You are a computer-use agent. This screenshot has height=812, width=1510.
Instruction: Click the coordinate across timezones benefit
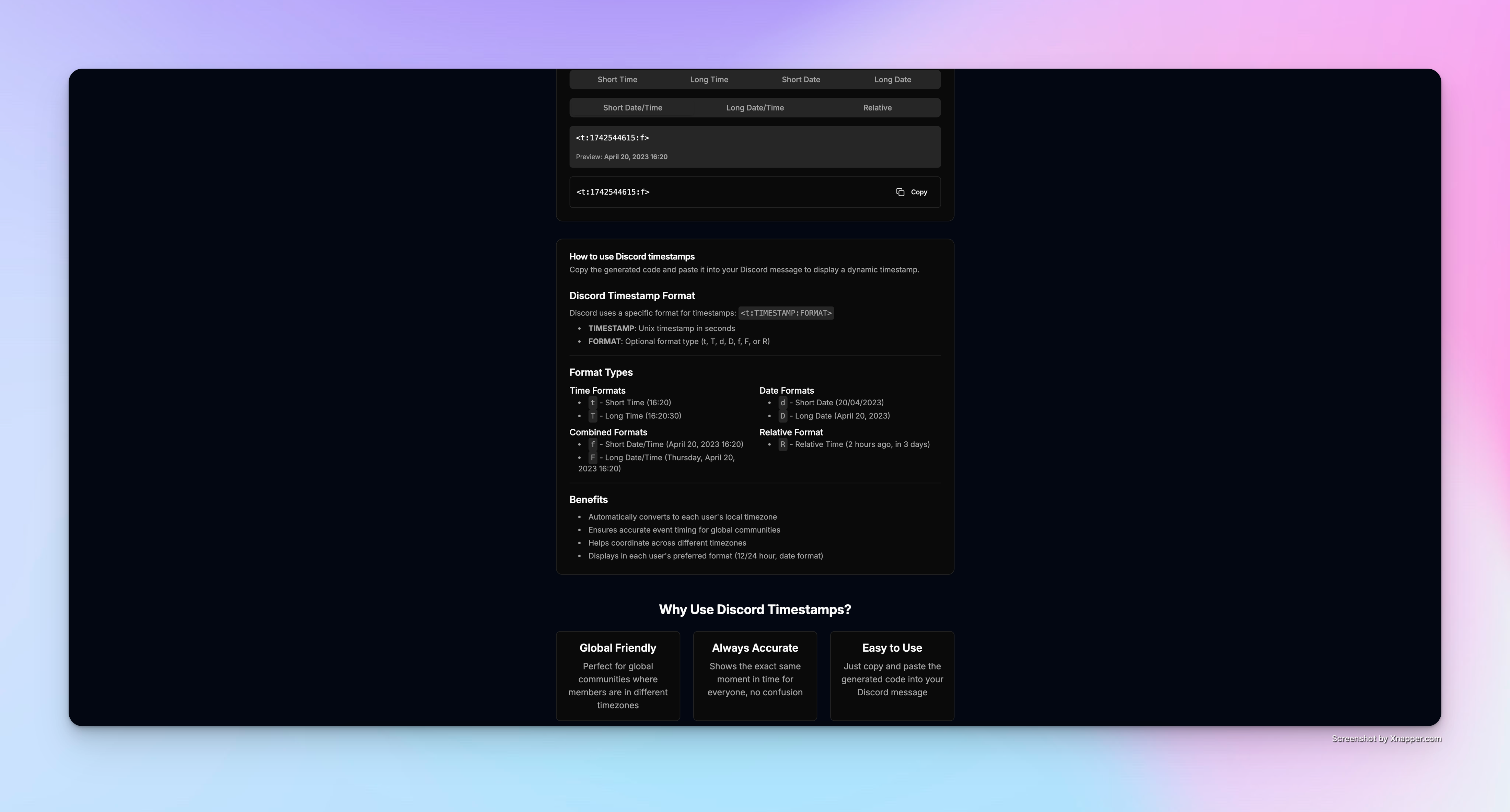click(667, 543)
